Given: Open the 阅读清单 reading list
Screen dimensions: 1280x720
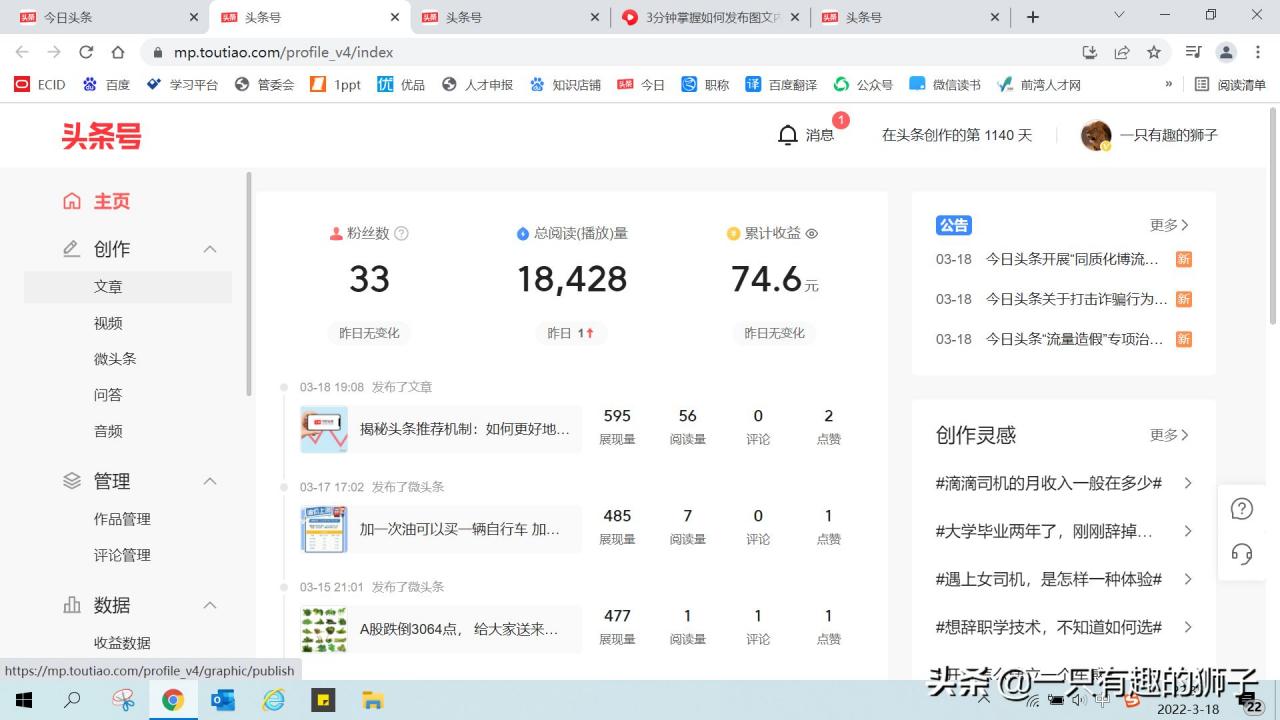Looking at the screenshot, I should 1230,85.
